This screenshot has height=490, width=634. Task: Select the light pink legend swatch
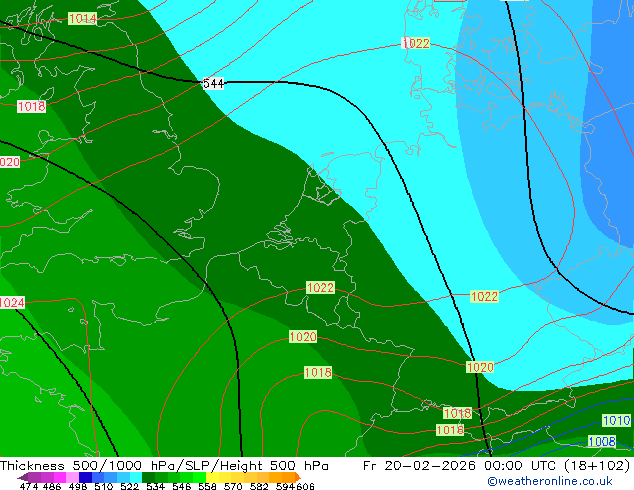pos(72,477)
